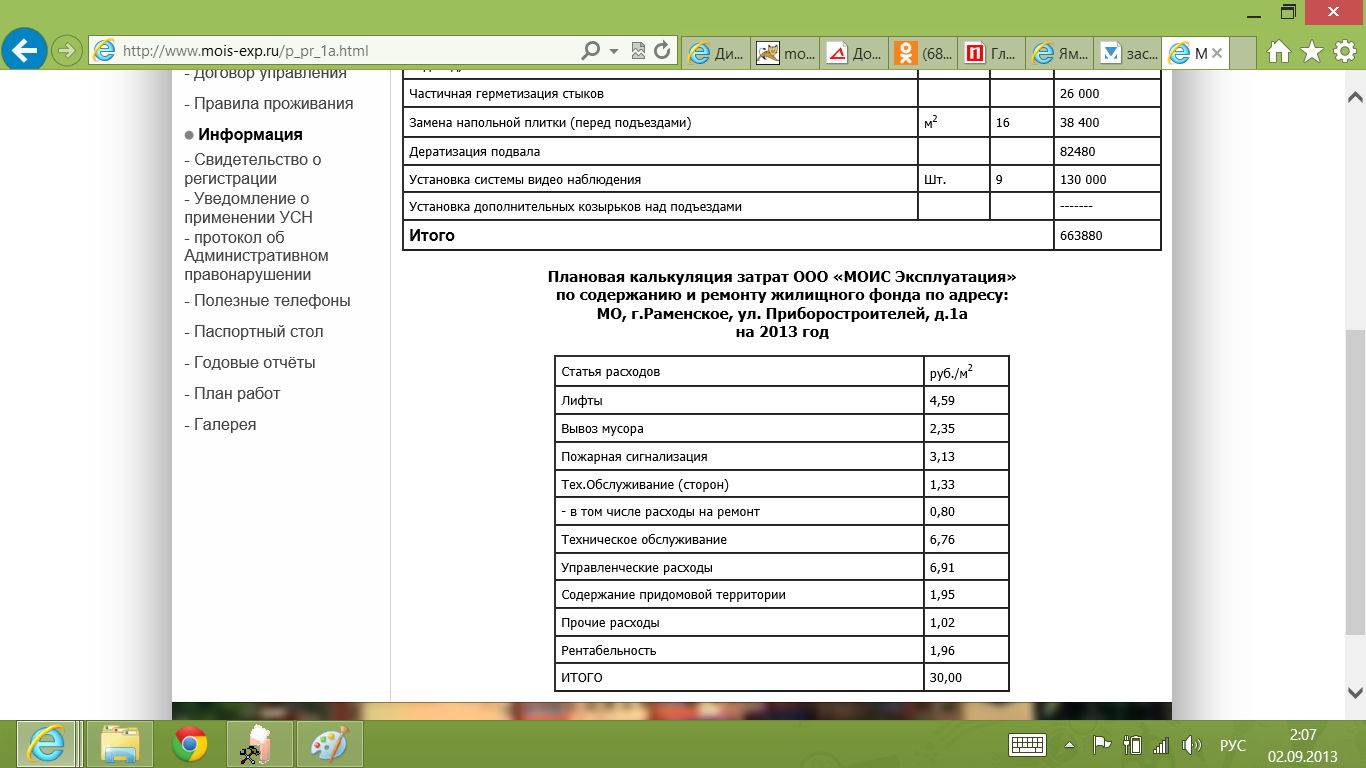Show hidden tray icons arrow
Screen dimensions: 1366x768
(x=1071, y=745)
